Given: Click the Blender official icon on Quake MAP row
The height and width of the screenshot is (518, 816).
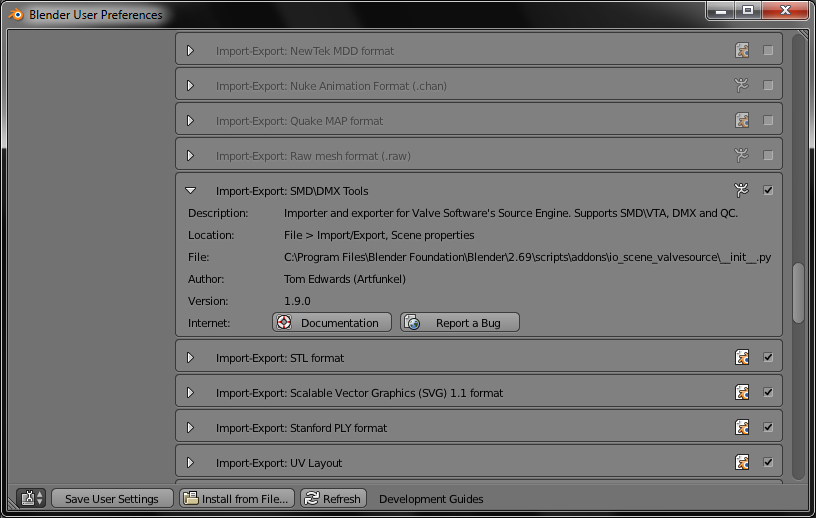Looking at the screenshot, I should [x=742, y=121].
